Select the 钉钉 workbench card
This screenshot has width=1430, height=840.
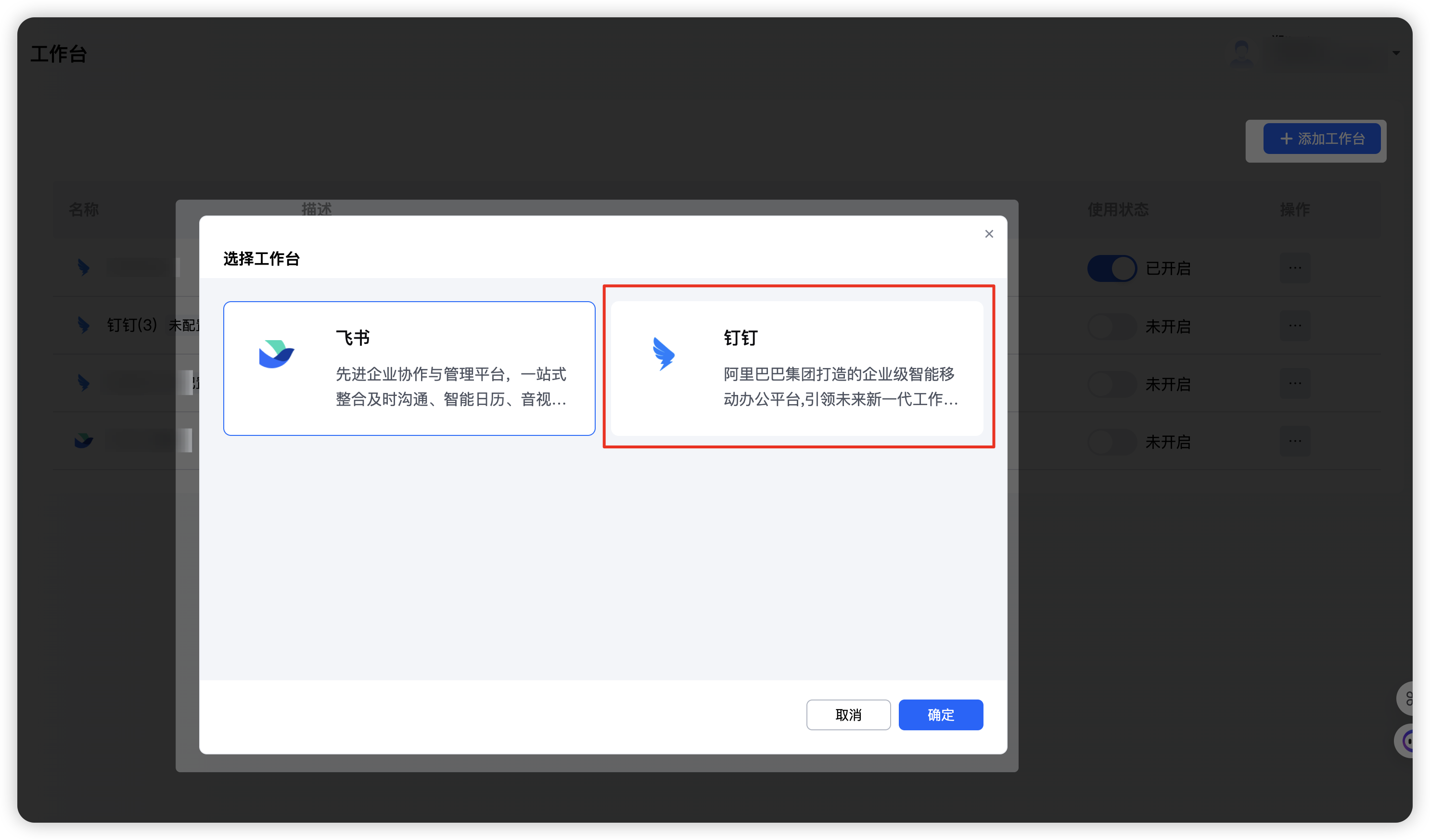797,369
